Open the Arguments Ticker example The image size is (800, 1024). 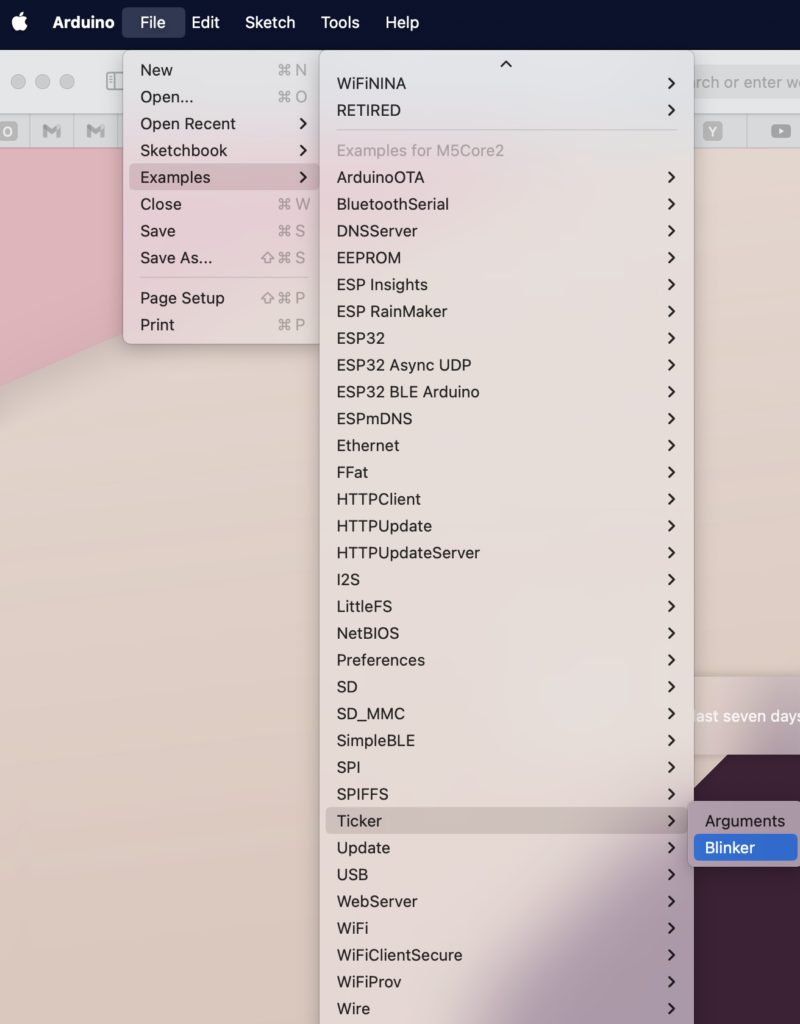point(745,820)
